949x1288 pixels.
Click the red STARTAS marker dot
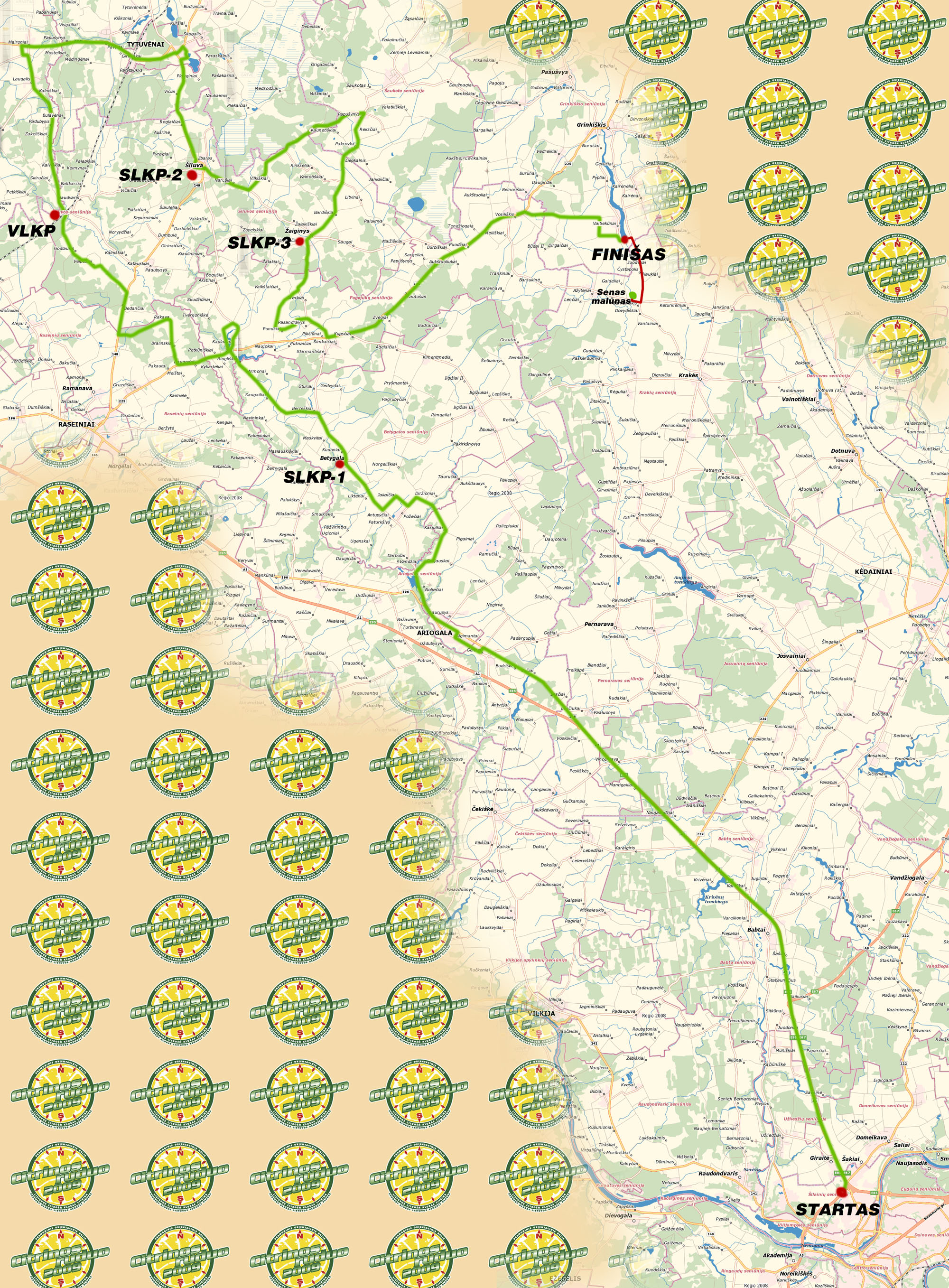(842, 1192)
